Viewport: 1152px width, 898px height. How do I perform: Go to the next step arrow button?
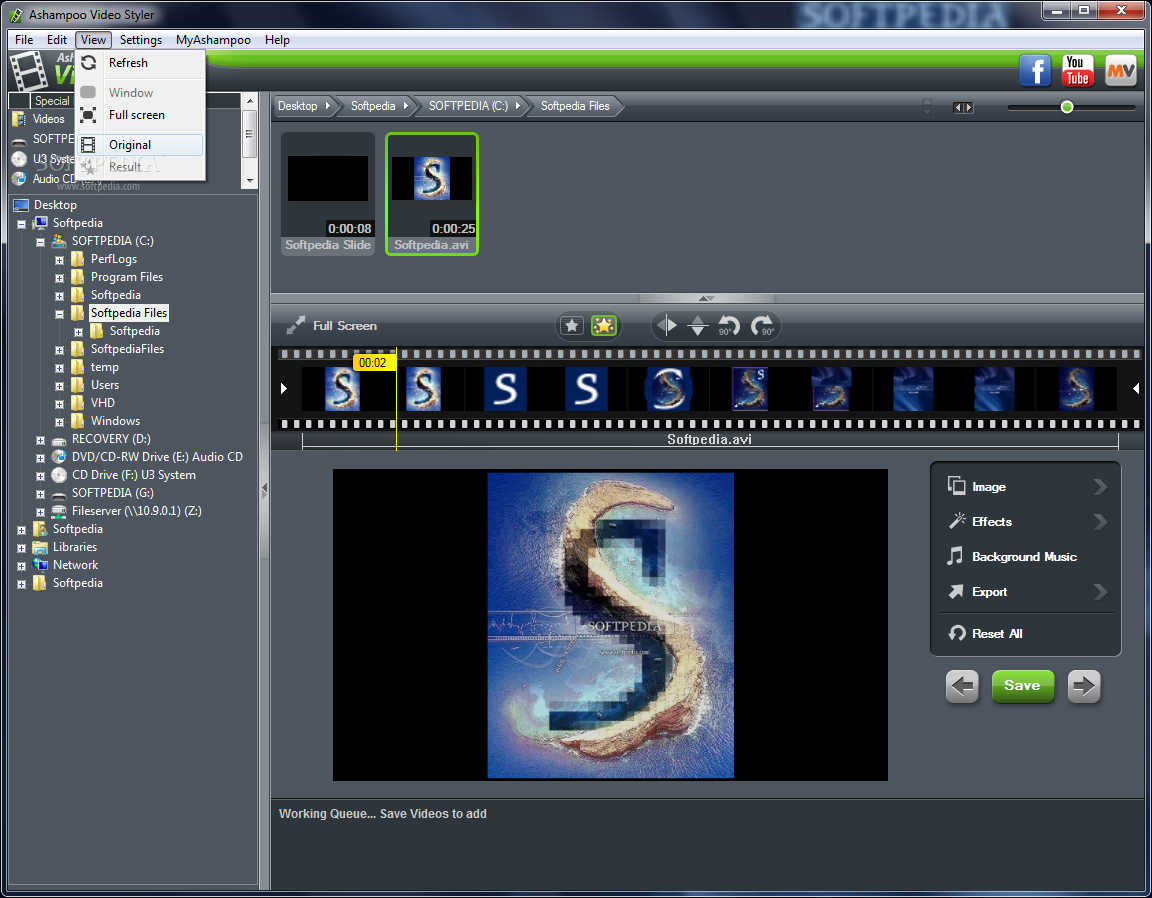pos(1084,686)
